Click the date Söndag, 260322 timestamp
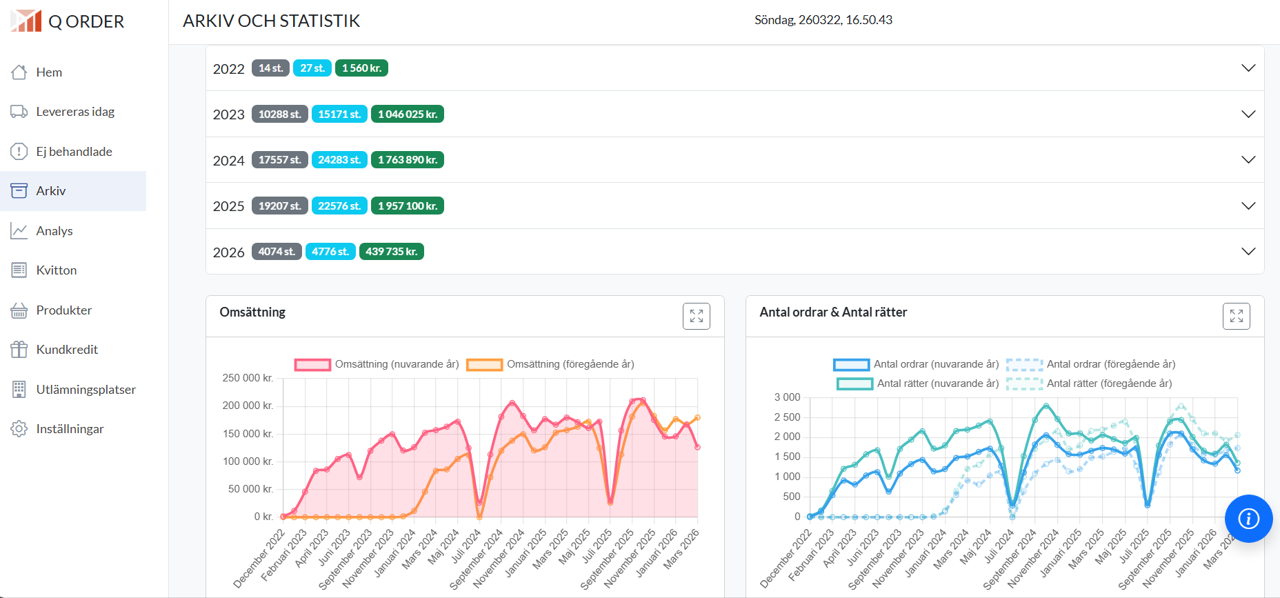 coord(823,20)
